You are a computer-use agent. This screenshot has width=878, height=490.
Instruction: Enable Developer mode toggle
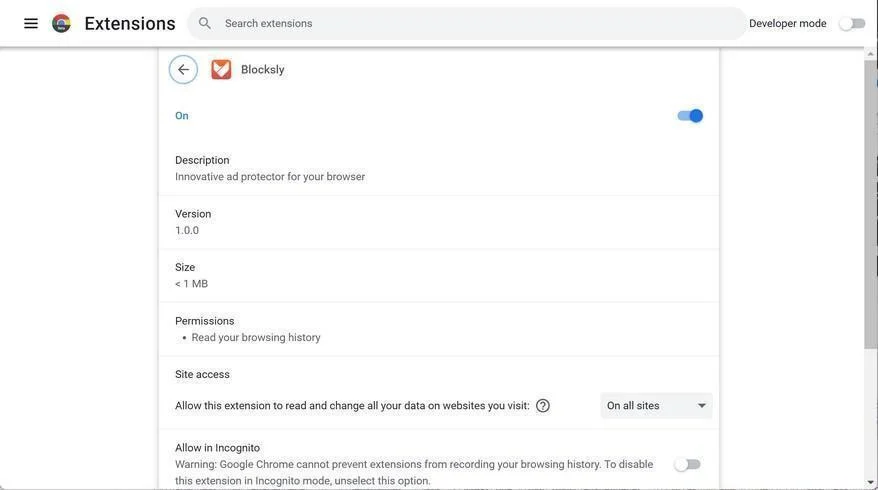coord(852,24)
